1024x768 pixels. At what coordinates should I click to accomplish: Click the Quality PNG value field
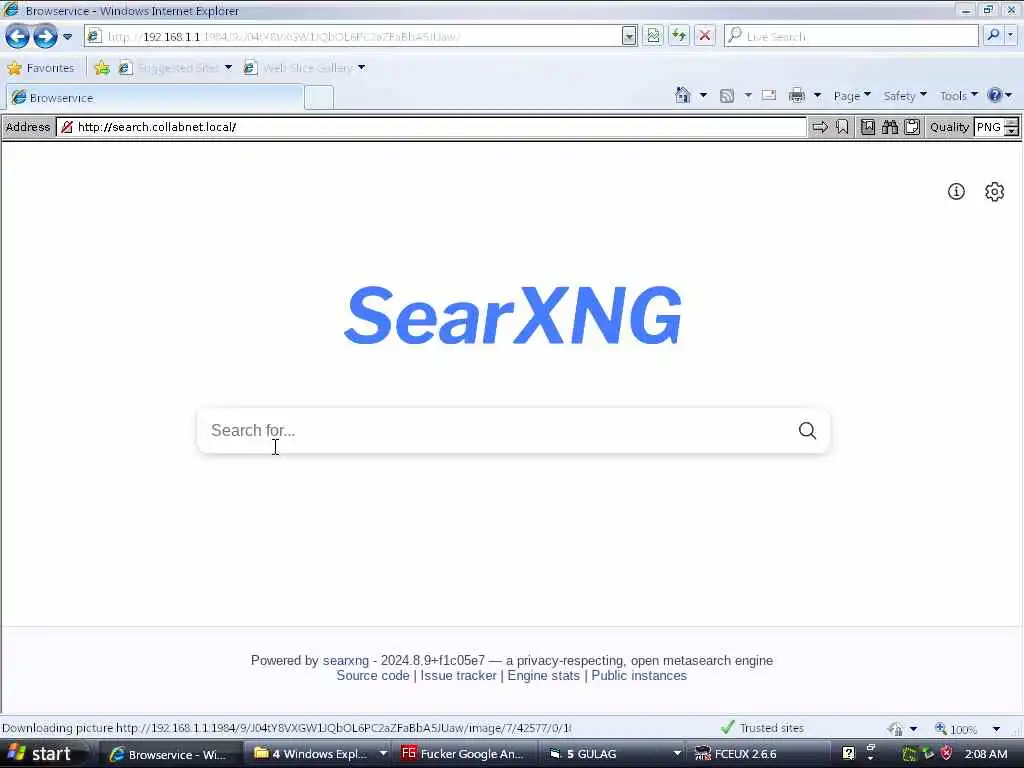[x=989, y=127]
